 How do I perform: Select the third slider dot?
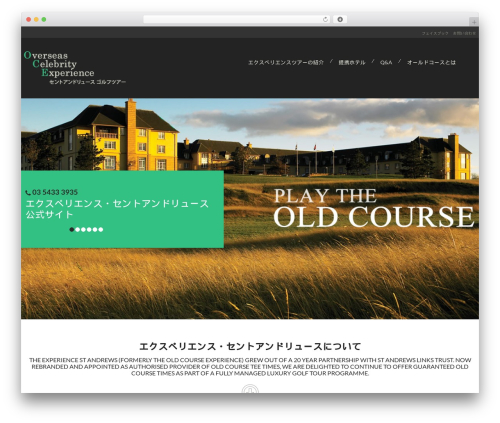point(83,229)
